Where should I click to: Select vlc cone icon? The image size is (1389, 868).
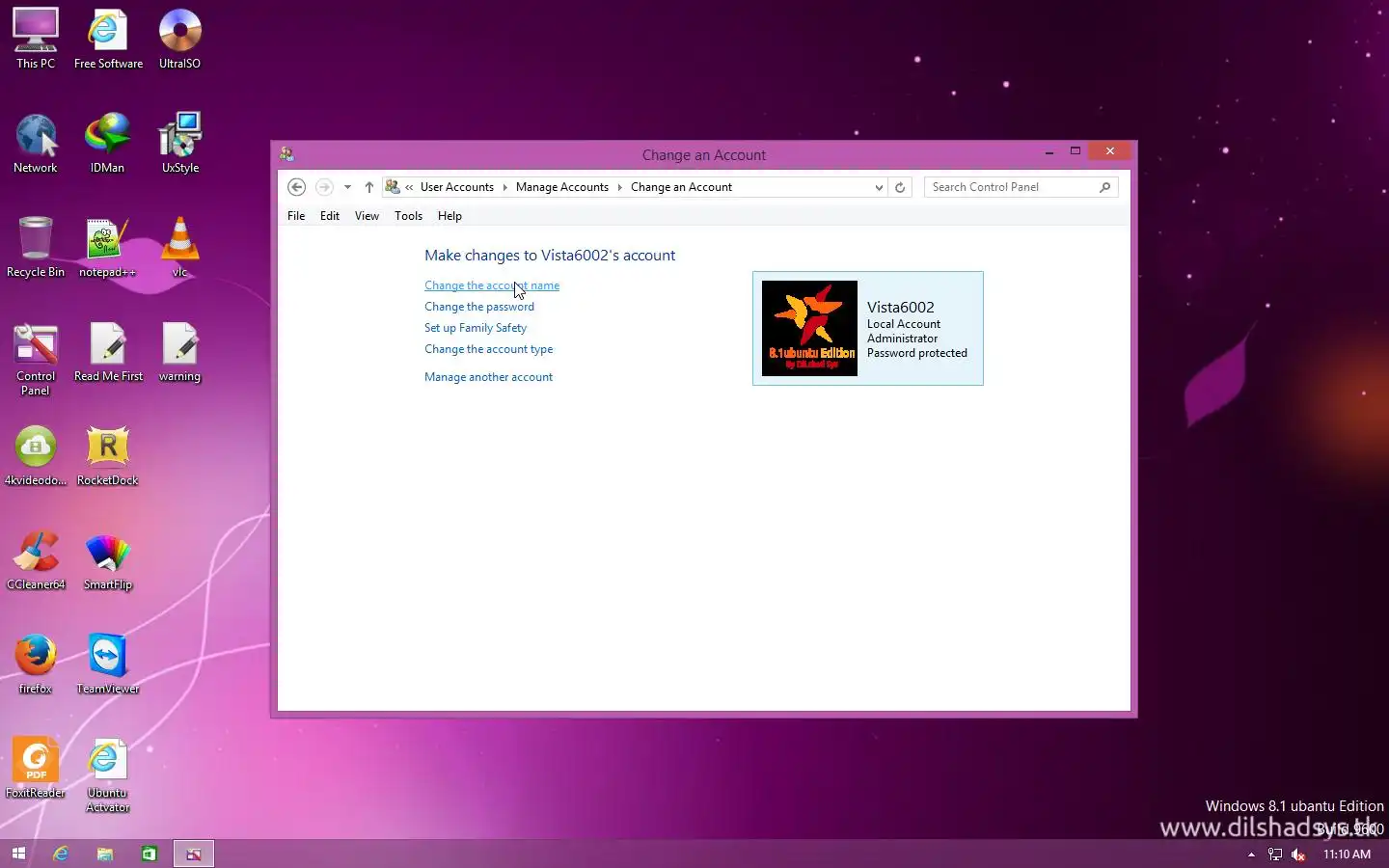pos(179,248)
